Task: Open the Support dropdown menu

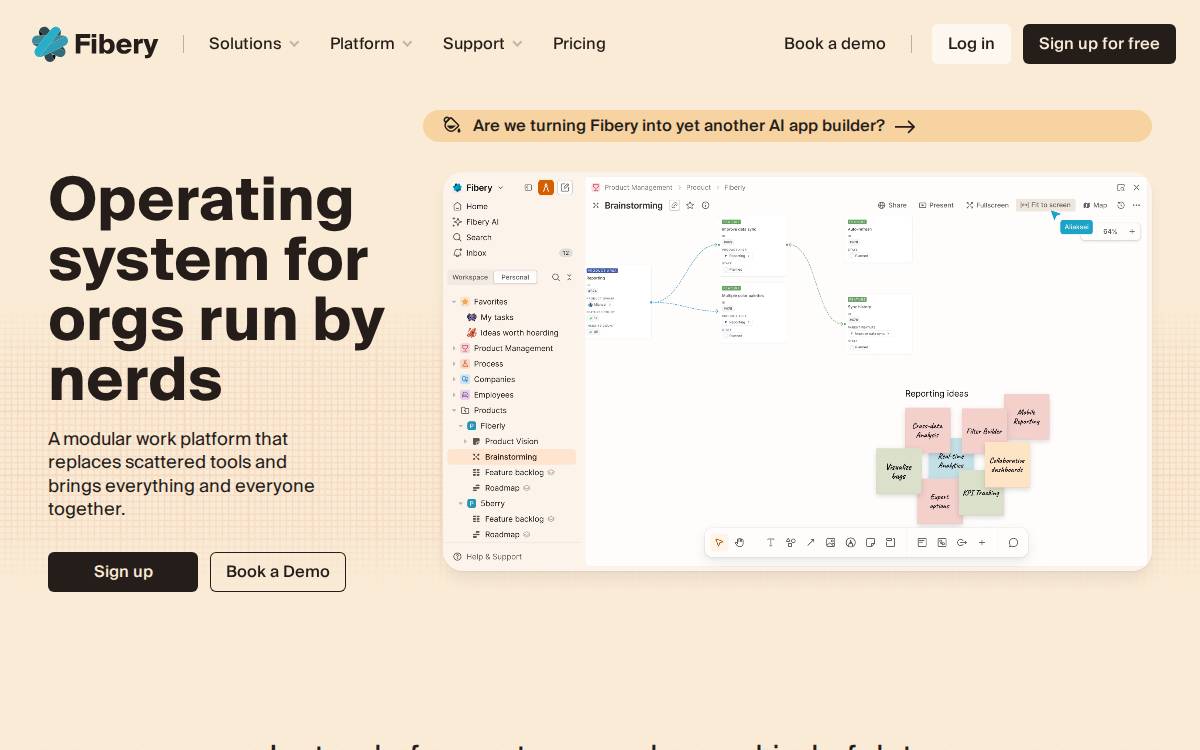Action: pos(483,44)
